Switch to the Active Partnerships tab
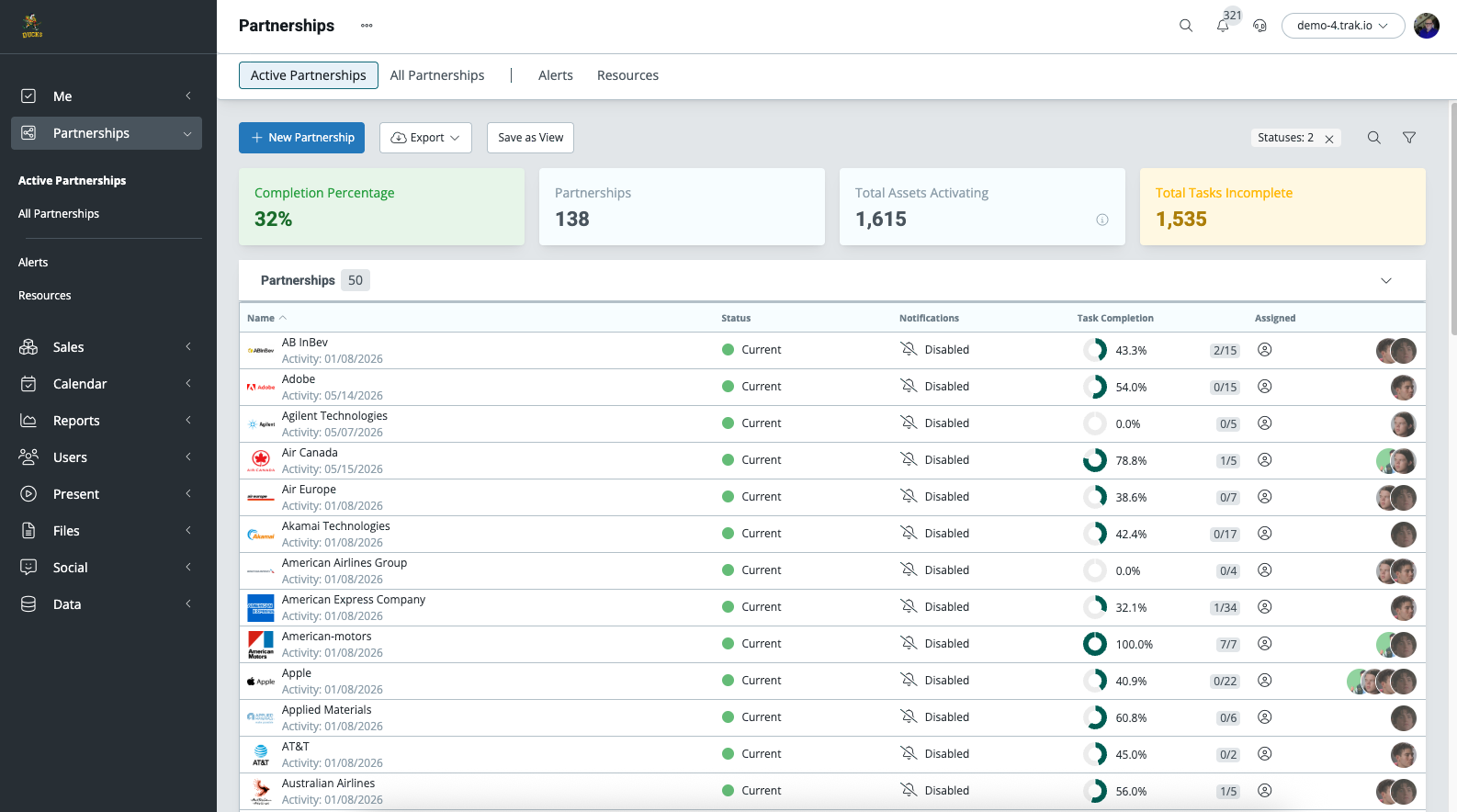1457x812 pixels. pos(309,75)
